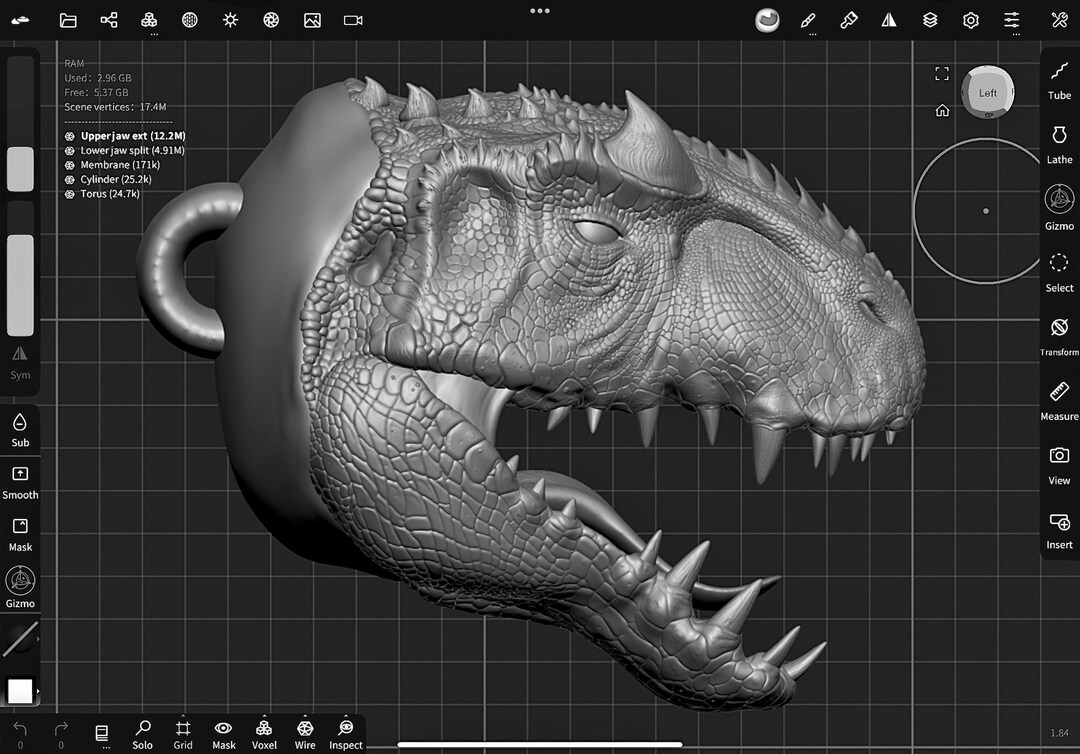Expand the scene graph icon options
This screenshot has height=754, width=1080.
pos(108,19)
